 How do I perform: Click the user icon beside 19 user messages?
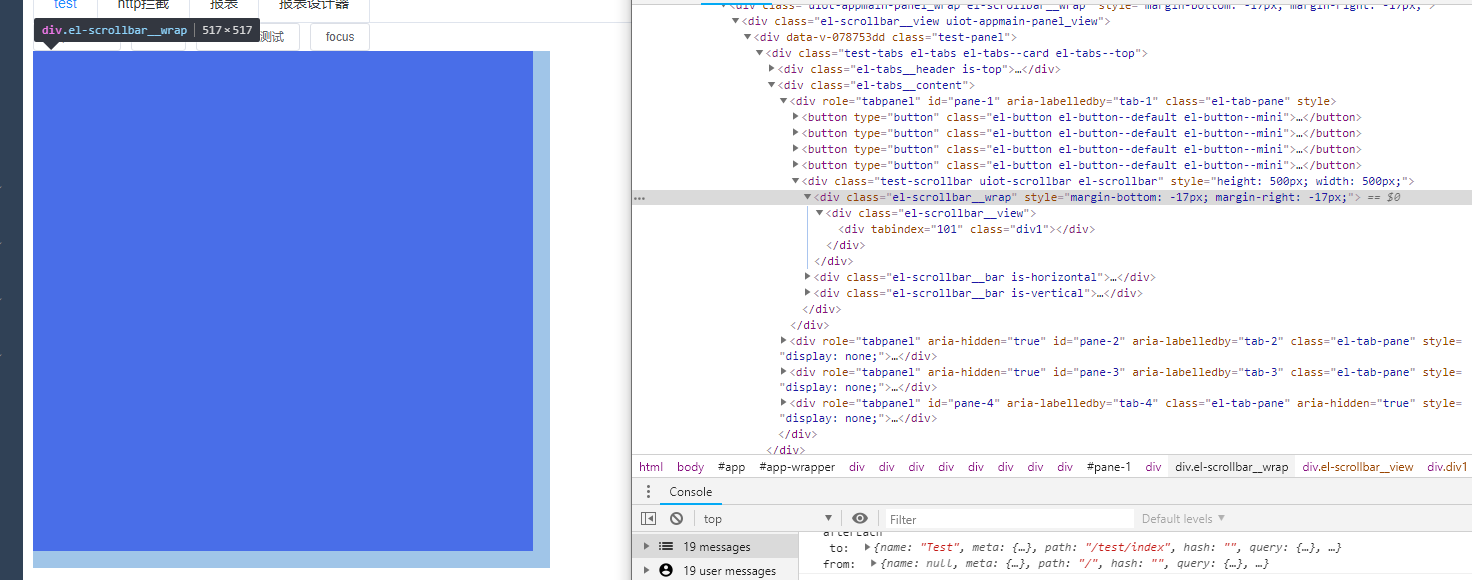click(x=666, y=570)
